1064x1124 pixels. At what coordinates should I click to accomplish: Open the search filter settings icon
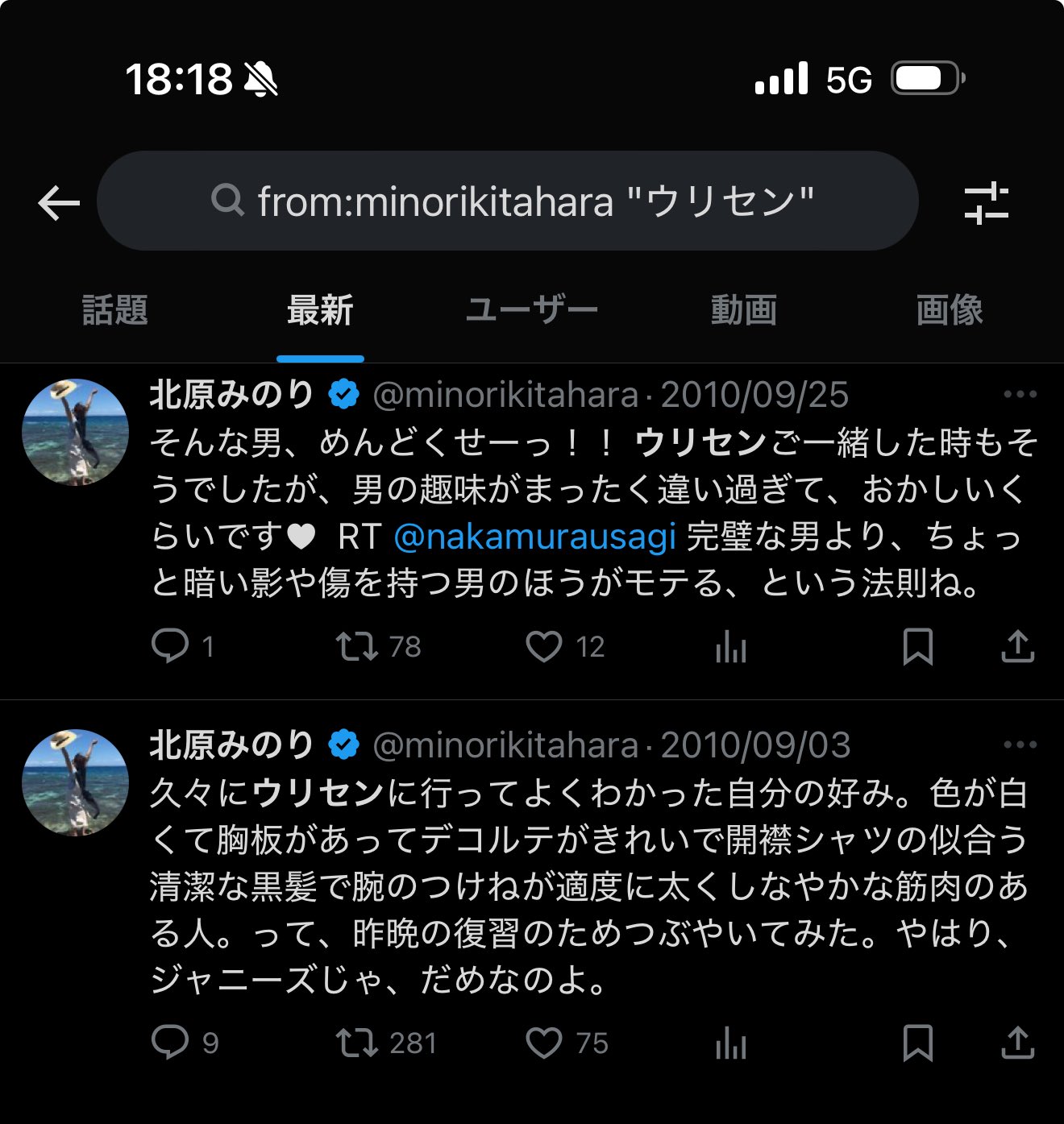(x=986, y=202)
